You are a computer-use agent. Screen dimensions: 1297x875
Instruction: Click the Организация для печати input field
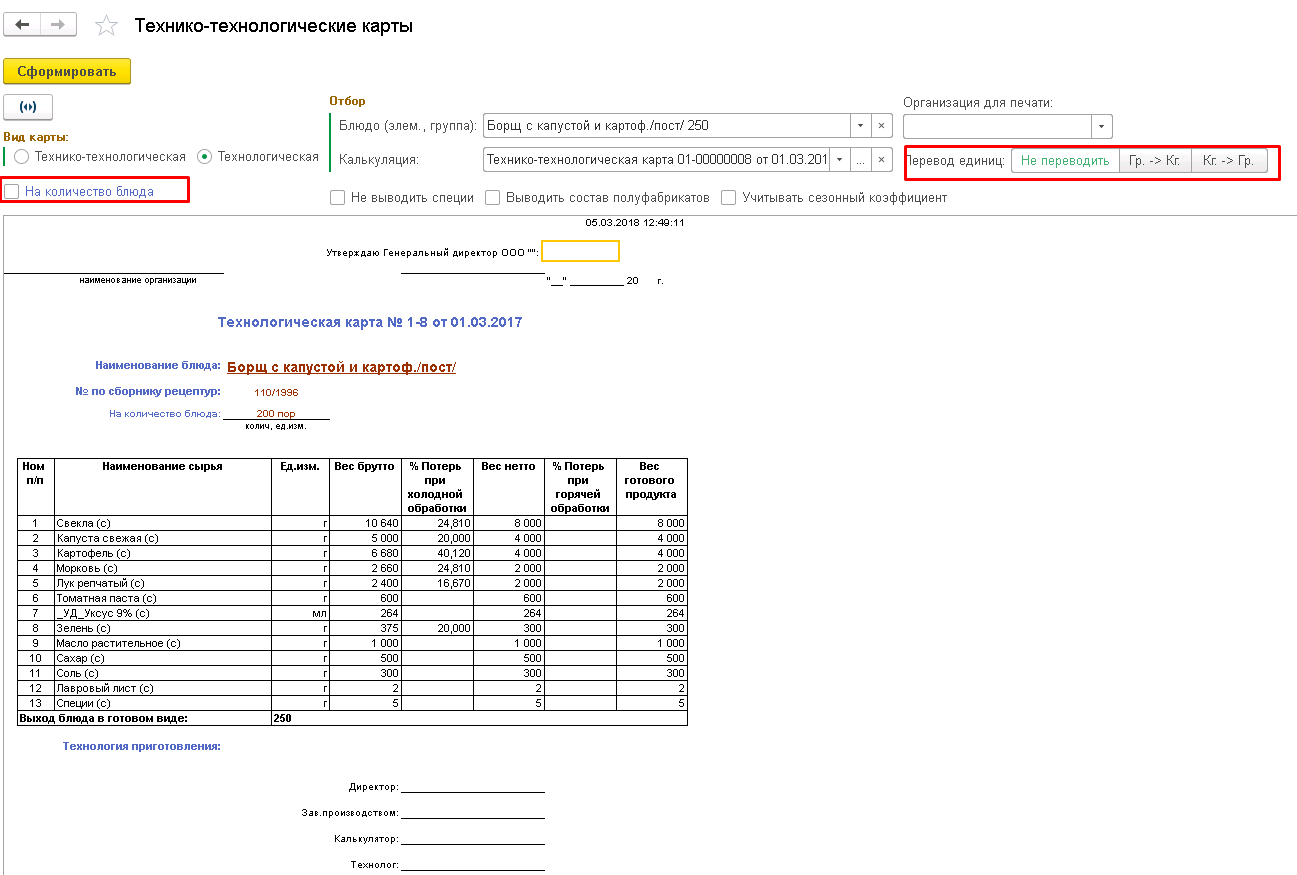pyautogui.click(x=997, y=127)
